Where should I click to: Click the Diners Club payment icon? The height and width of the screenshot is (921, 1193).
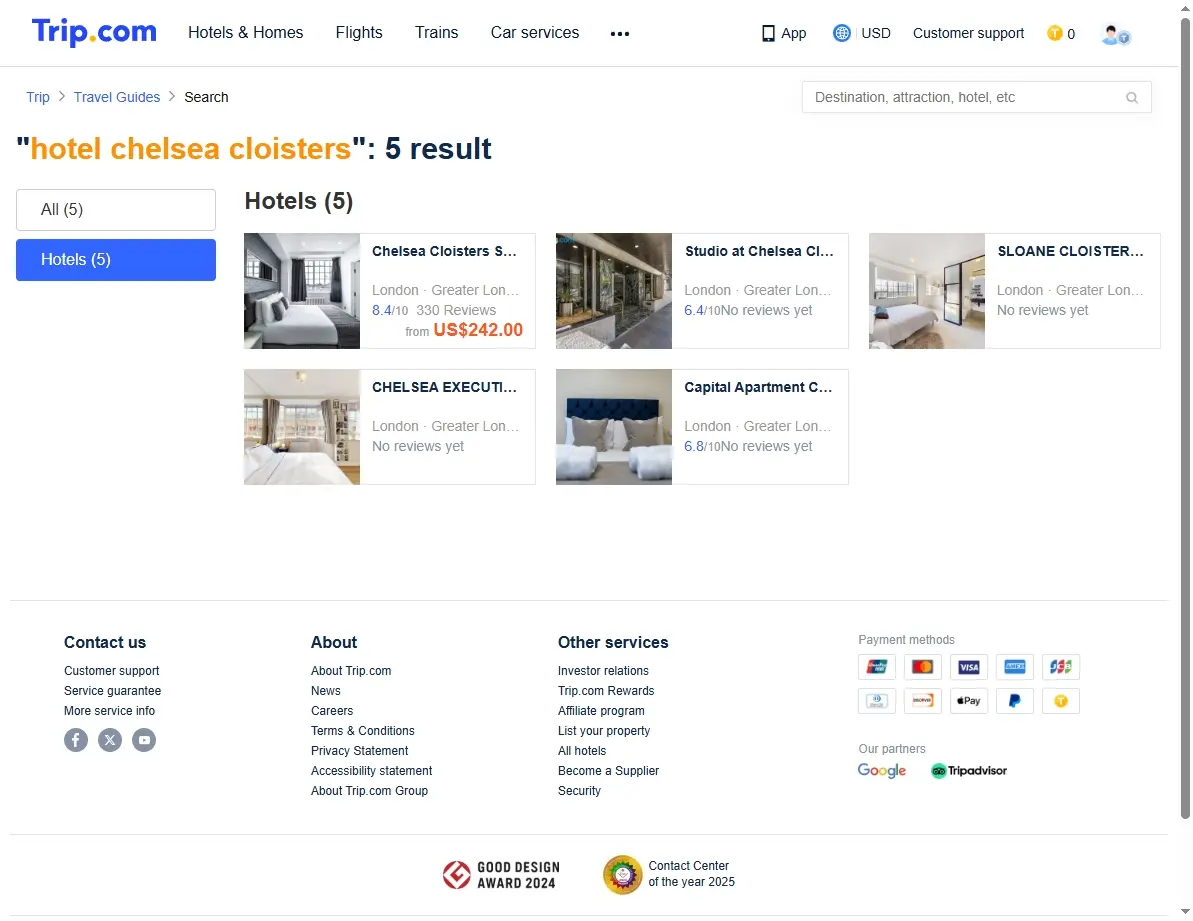[x=876, y=700]
